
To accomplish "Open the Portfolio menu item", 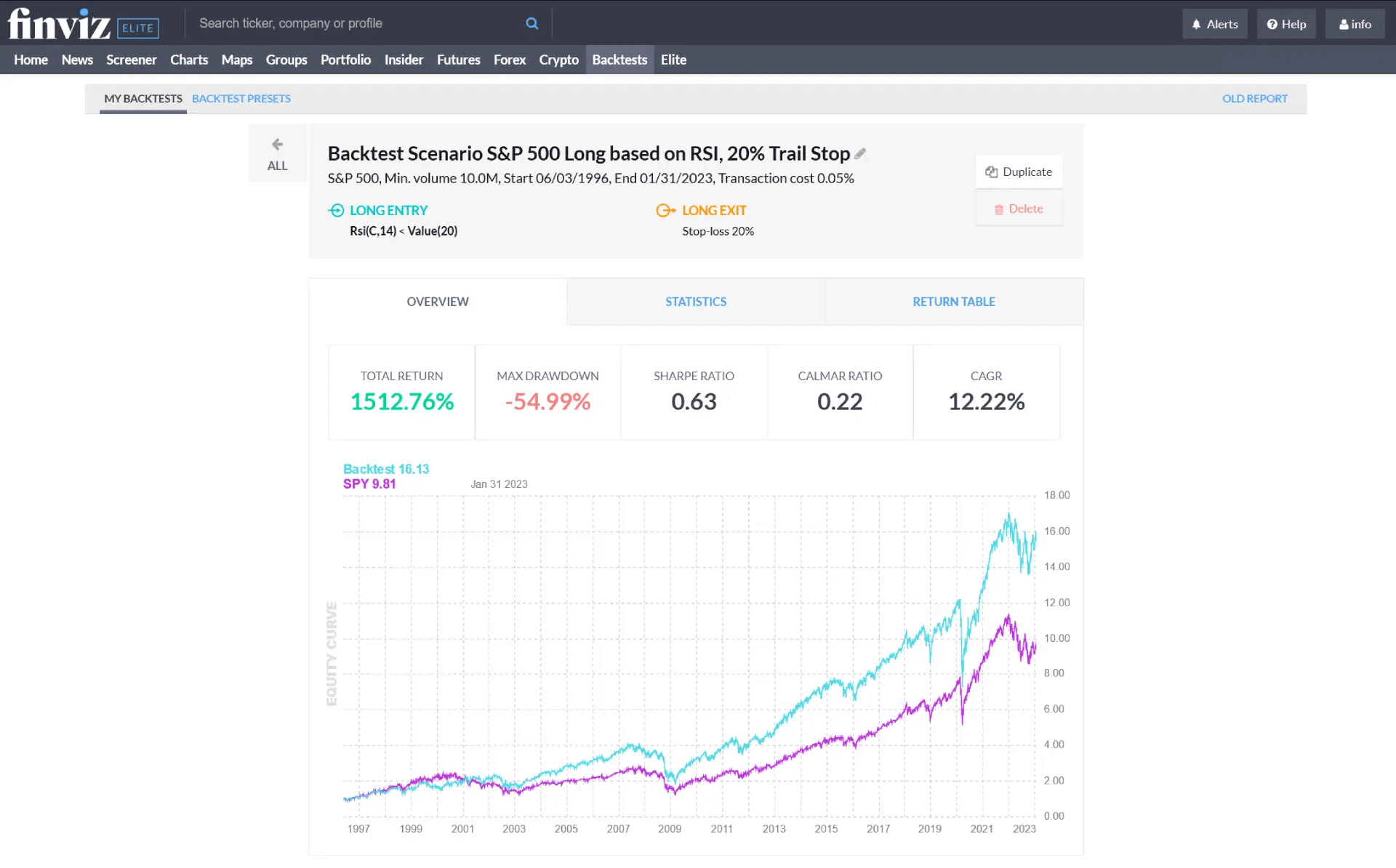I will pos(345,60).
